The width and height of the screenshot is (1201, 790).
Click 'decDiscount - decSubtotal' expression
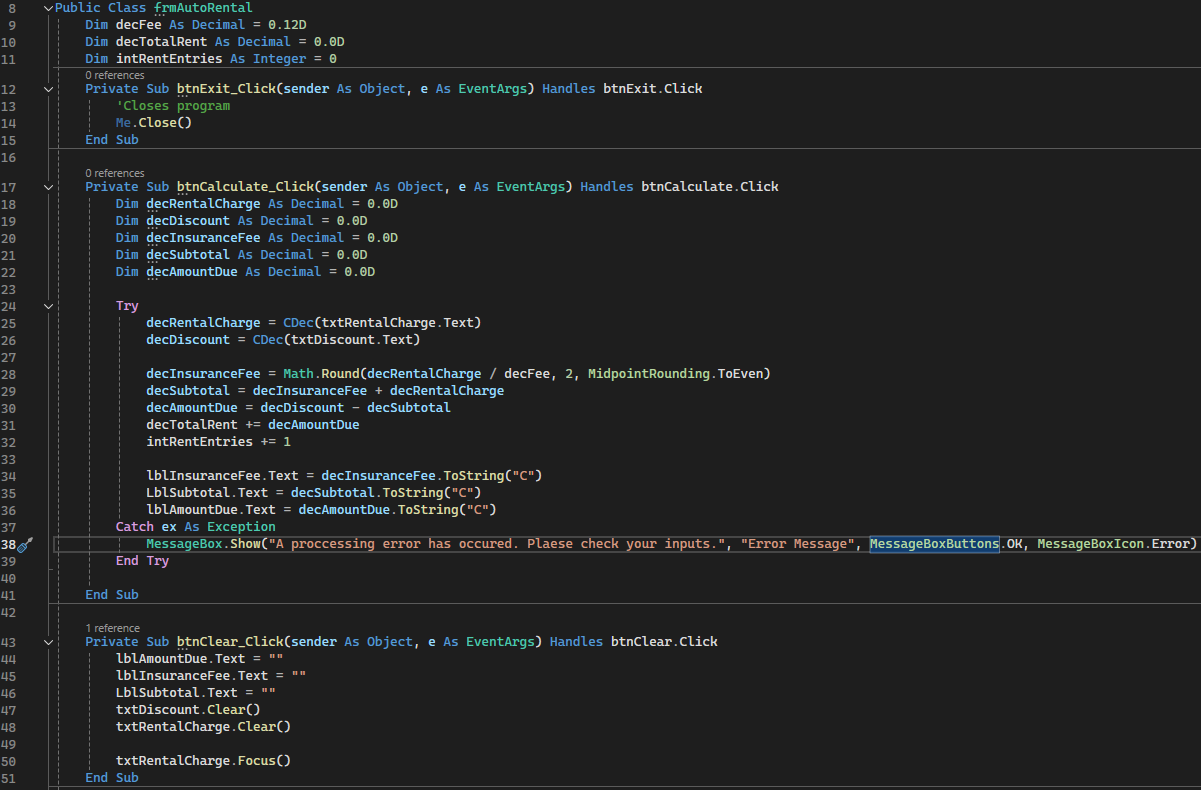[355, 408]
